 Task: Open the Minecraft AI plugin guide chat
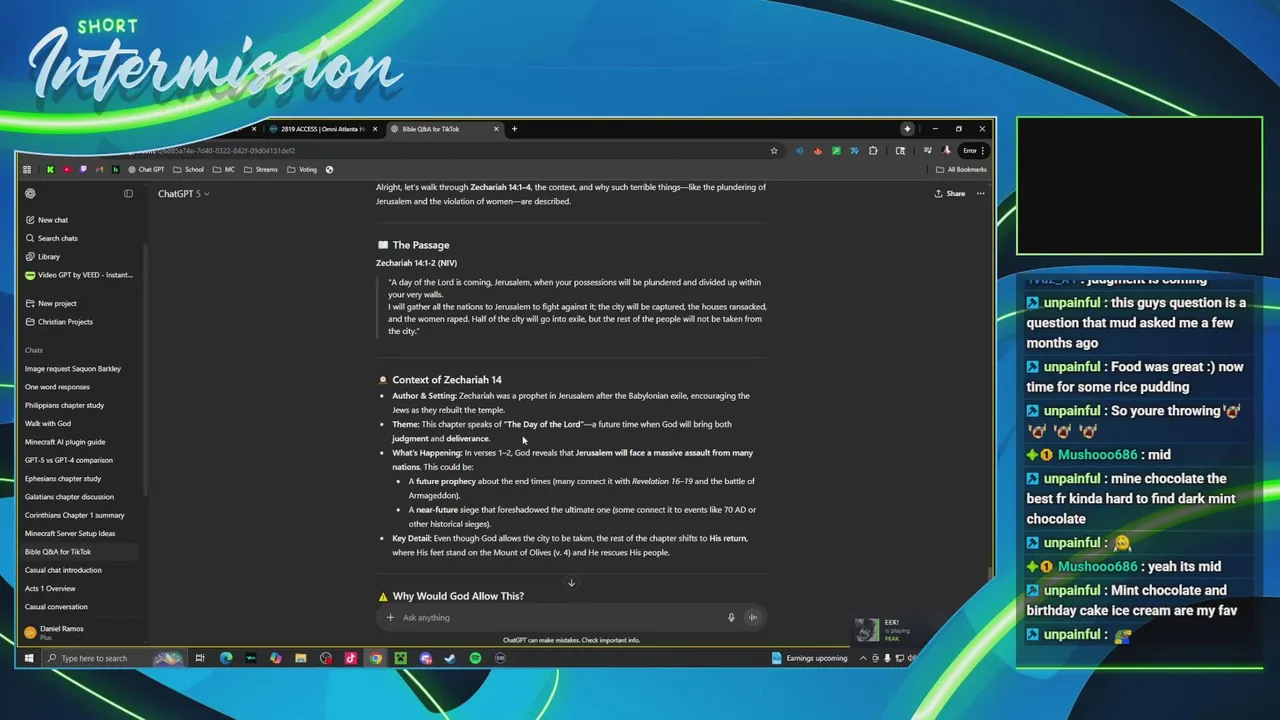tap(65, 442)
